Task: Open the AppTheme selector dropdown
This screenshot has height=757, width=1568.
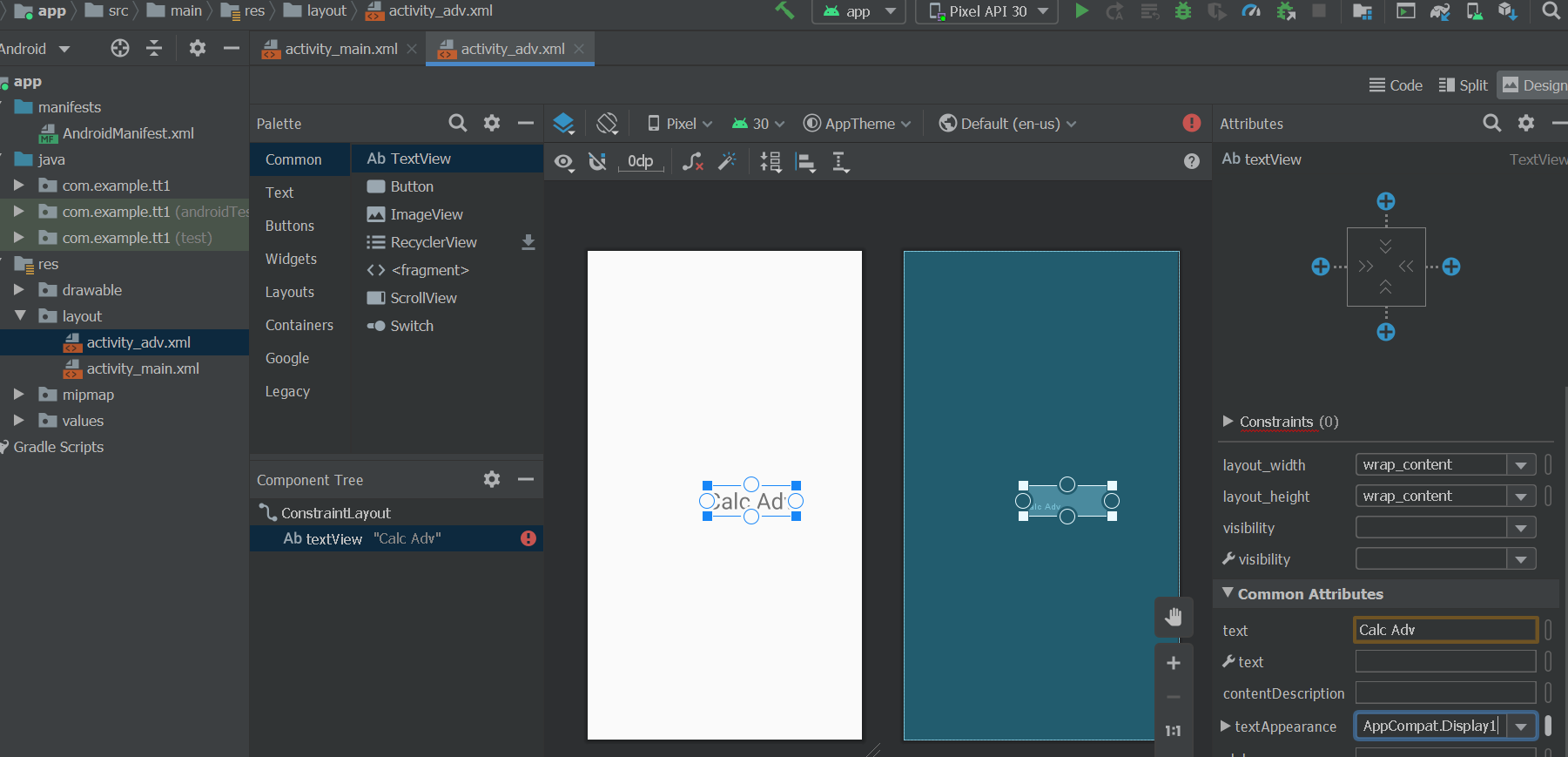Action: (857, 124)
